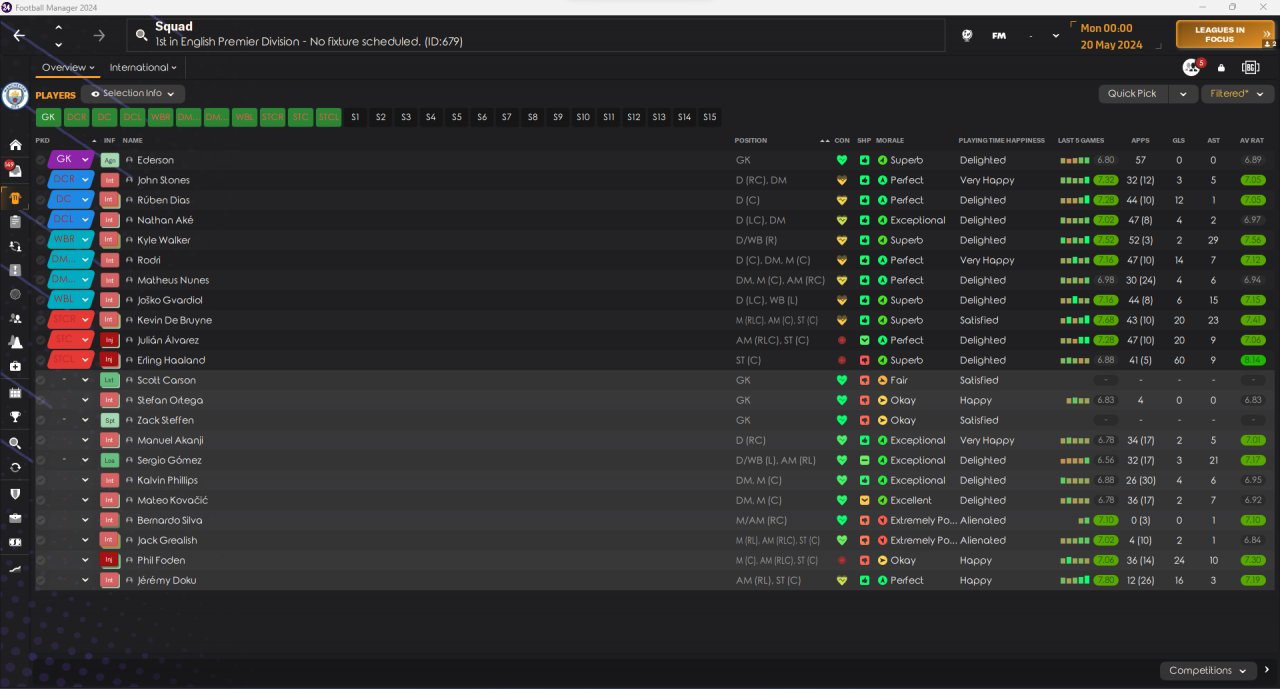Viewport: 1280px width, 689px height.
Task: Open the exclamation board icon in sidebar
Action: coord(15,270)
